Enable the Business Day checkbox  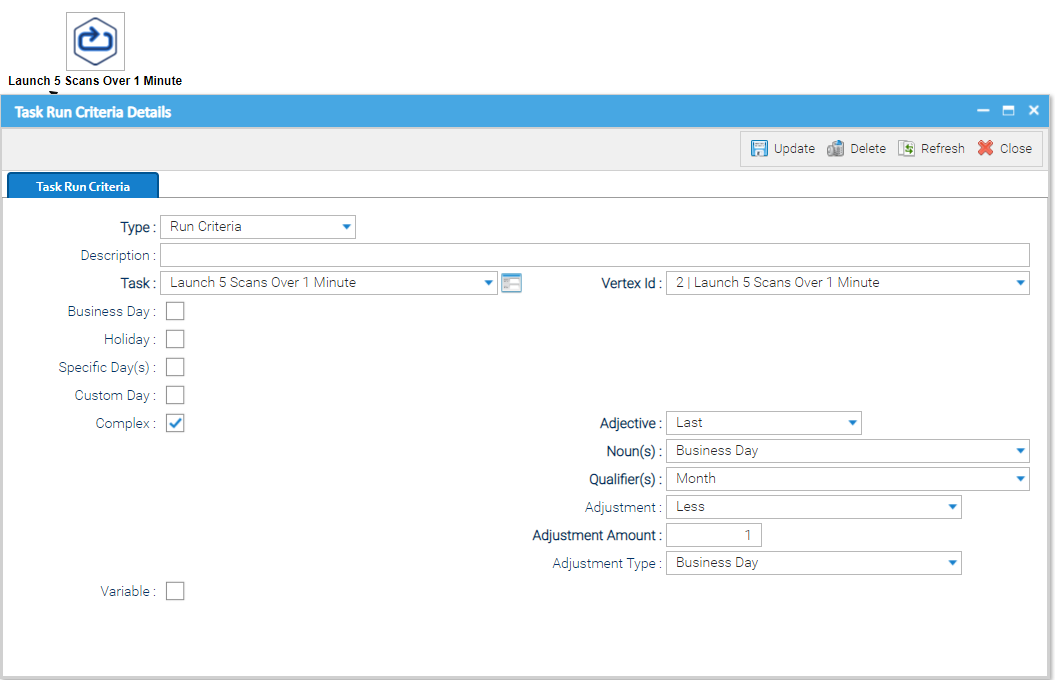point(175,311)
